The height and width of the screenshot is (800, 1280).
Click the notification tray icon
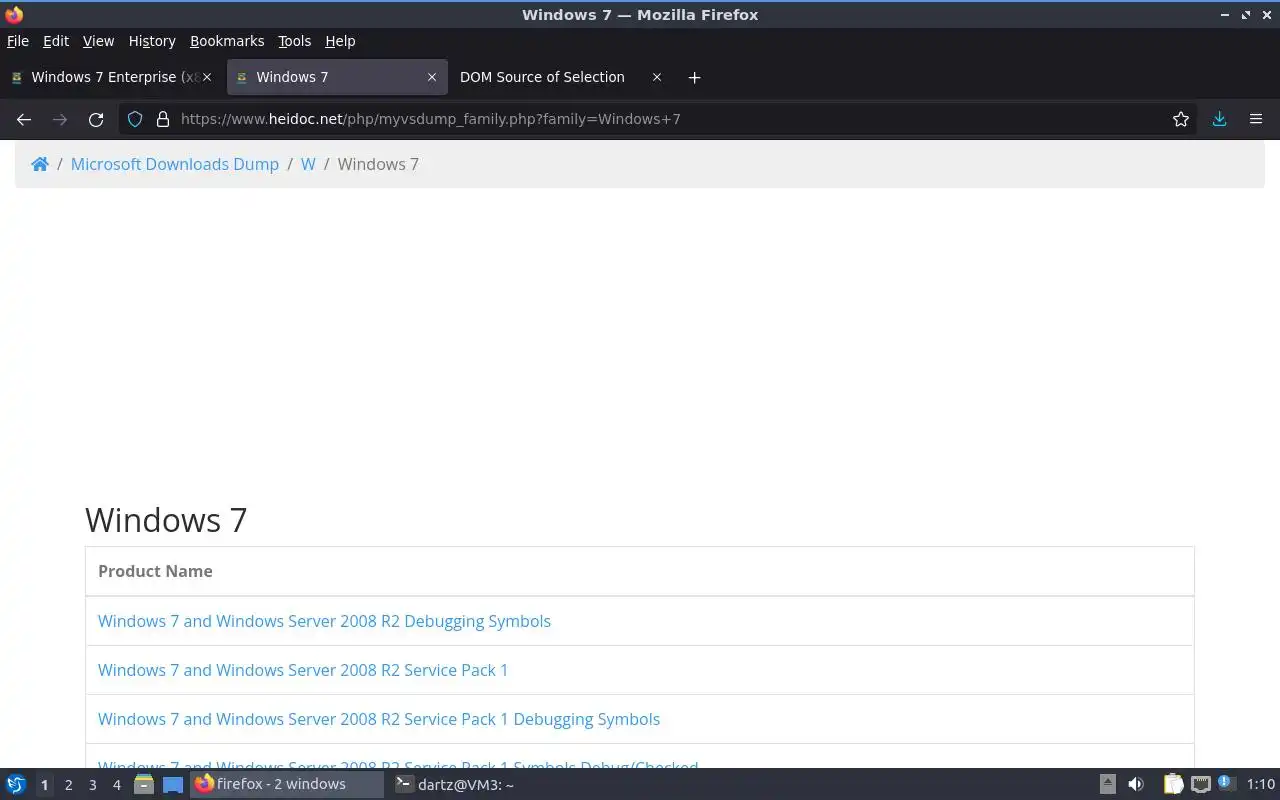[1226, 783]
